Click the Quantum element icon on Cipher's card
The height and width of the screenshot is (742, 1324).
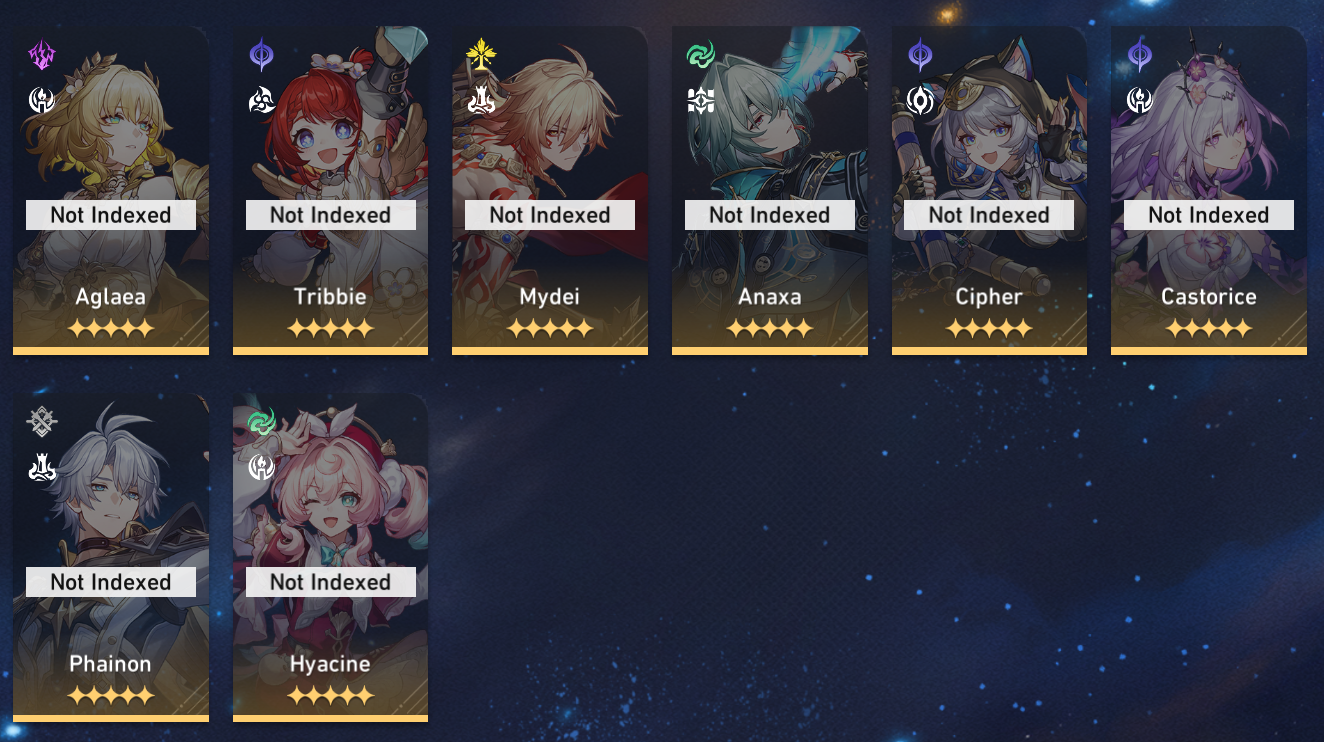pos(920,55)
